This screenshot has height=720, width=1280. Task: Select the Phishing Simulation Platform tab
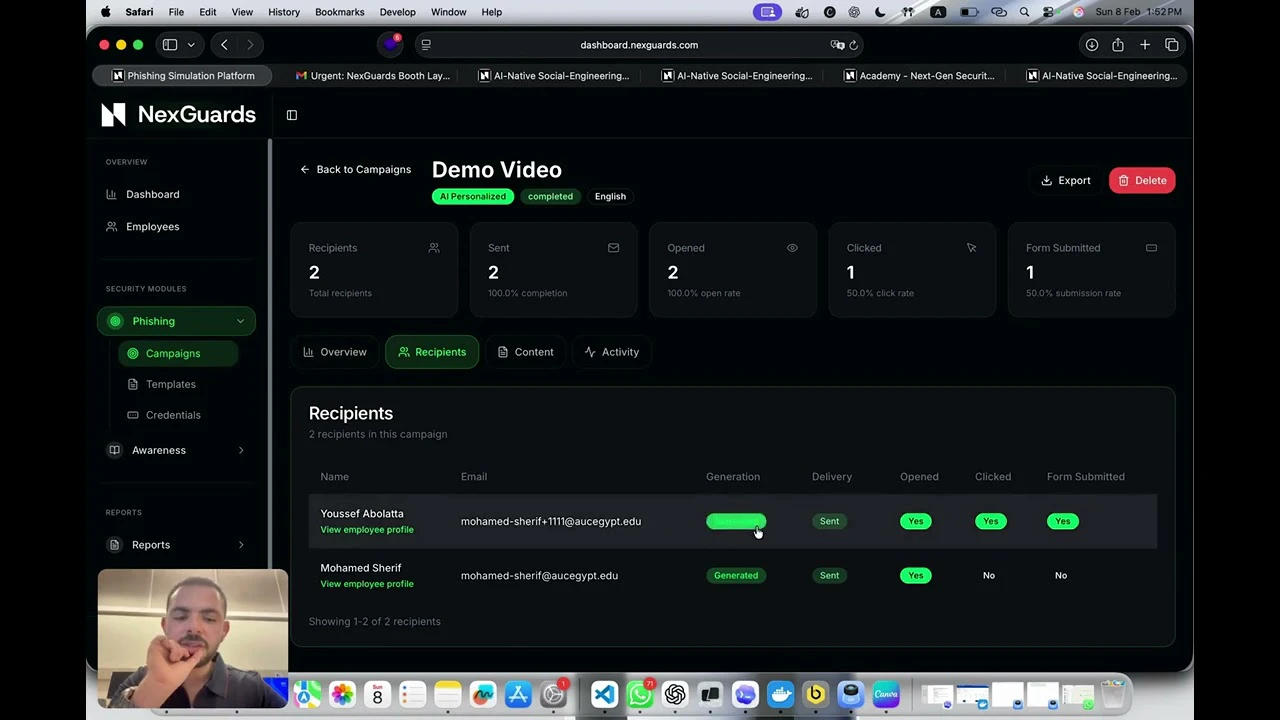[x=183, y=76]
